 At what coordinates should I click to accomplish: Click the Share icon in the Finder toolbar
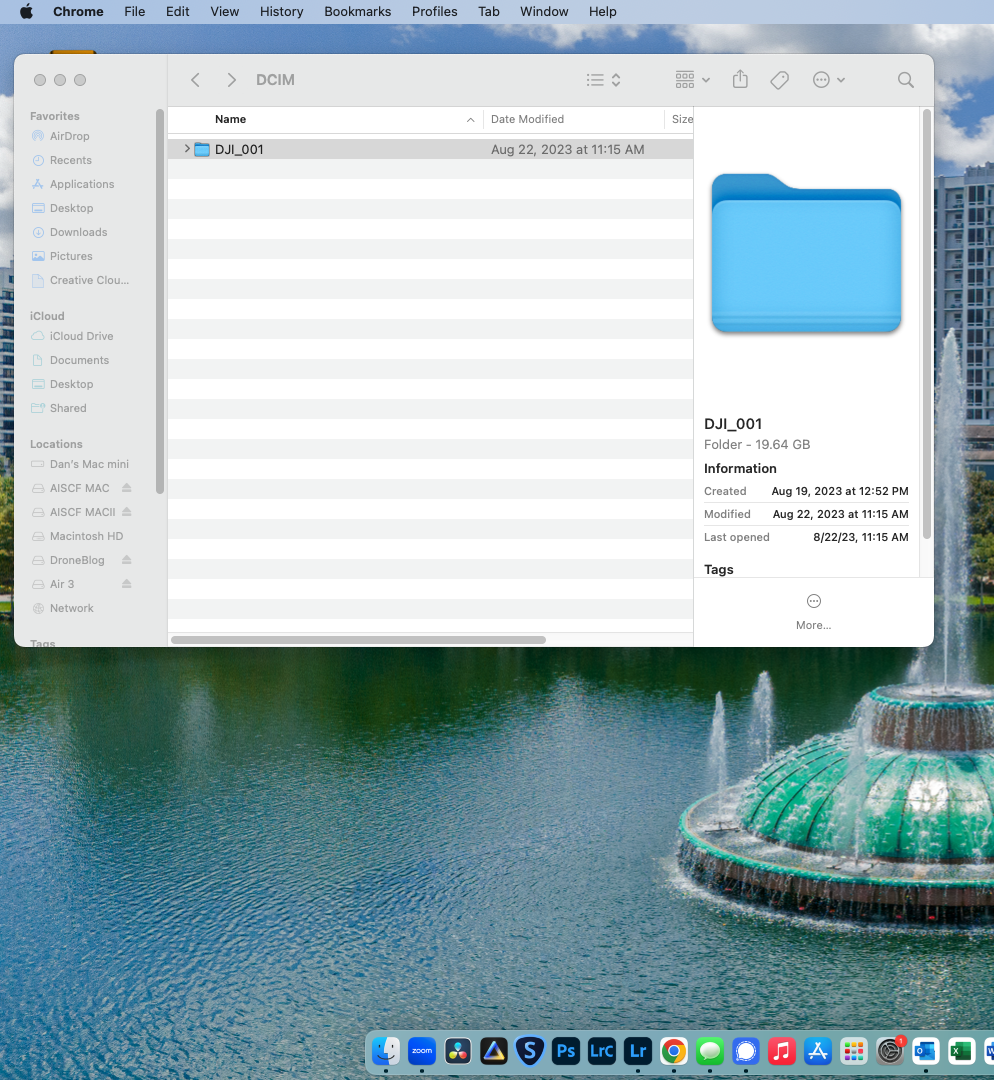[x=741, y=79]
